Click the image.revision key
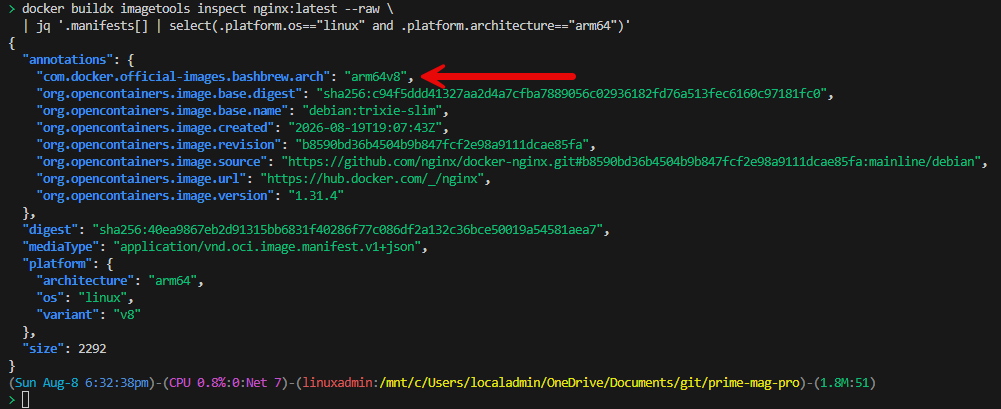Viewport: 1001px width, 409px height. tap(158, 144)
